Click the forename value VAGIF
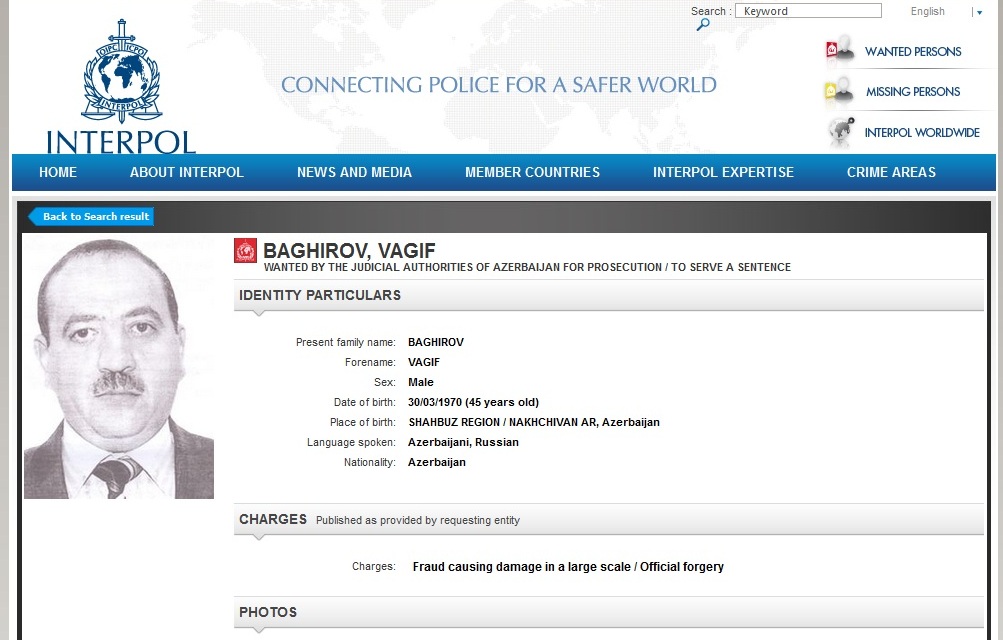 (x=424, y=363)
